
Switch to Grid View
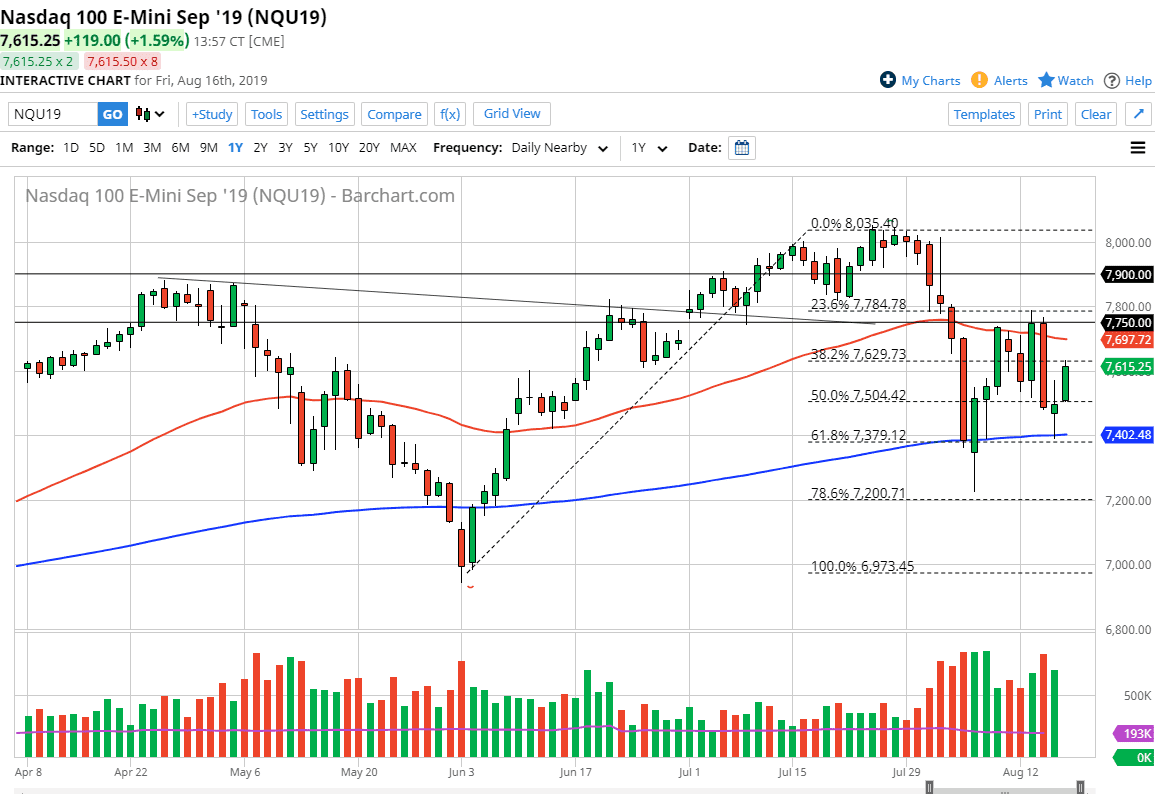coord(511,113)
